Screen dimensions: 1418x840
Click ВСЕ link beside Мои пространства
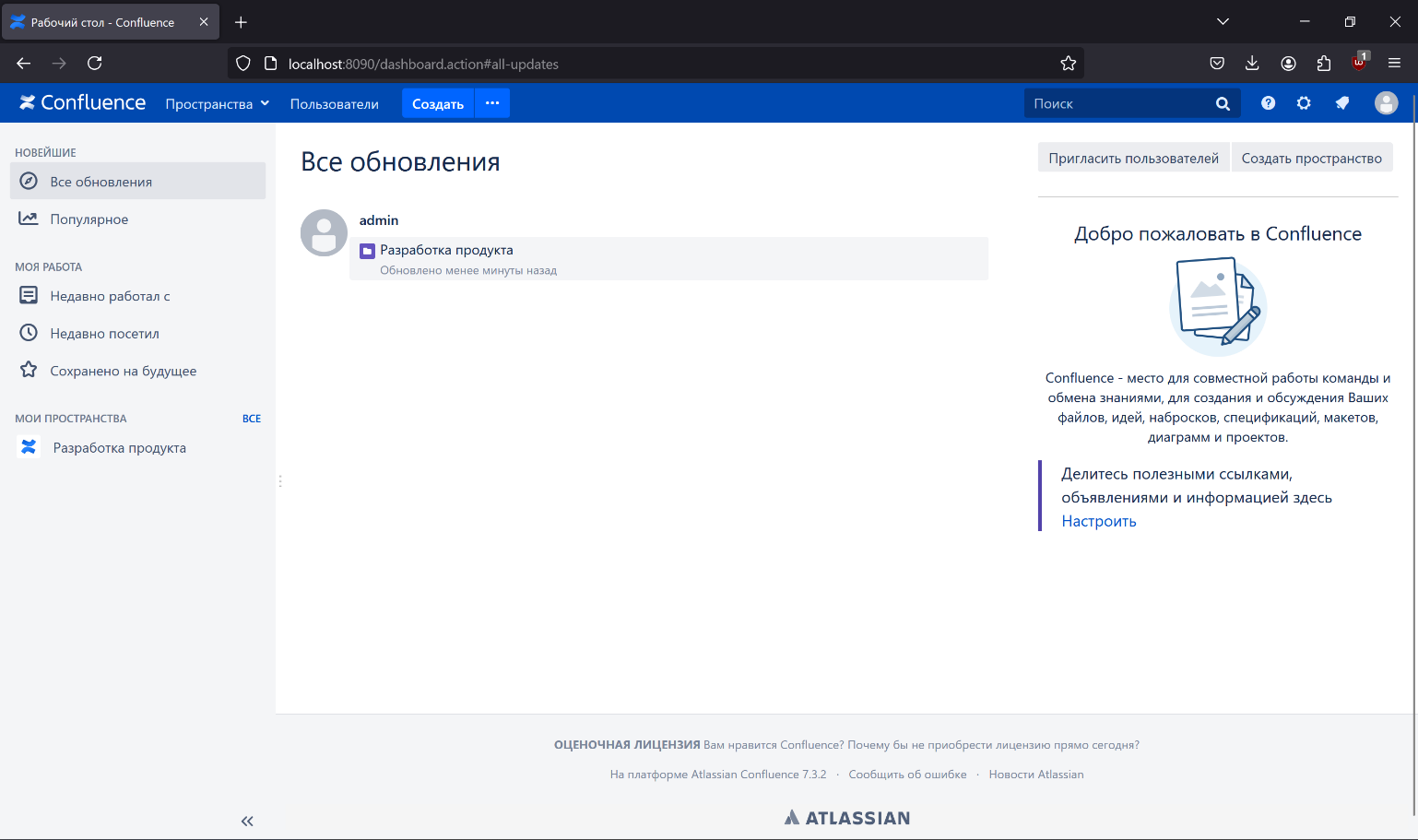pyautogui.click(x=252, y=419)
